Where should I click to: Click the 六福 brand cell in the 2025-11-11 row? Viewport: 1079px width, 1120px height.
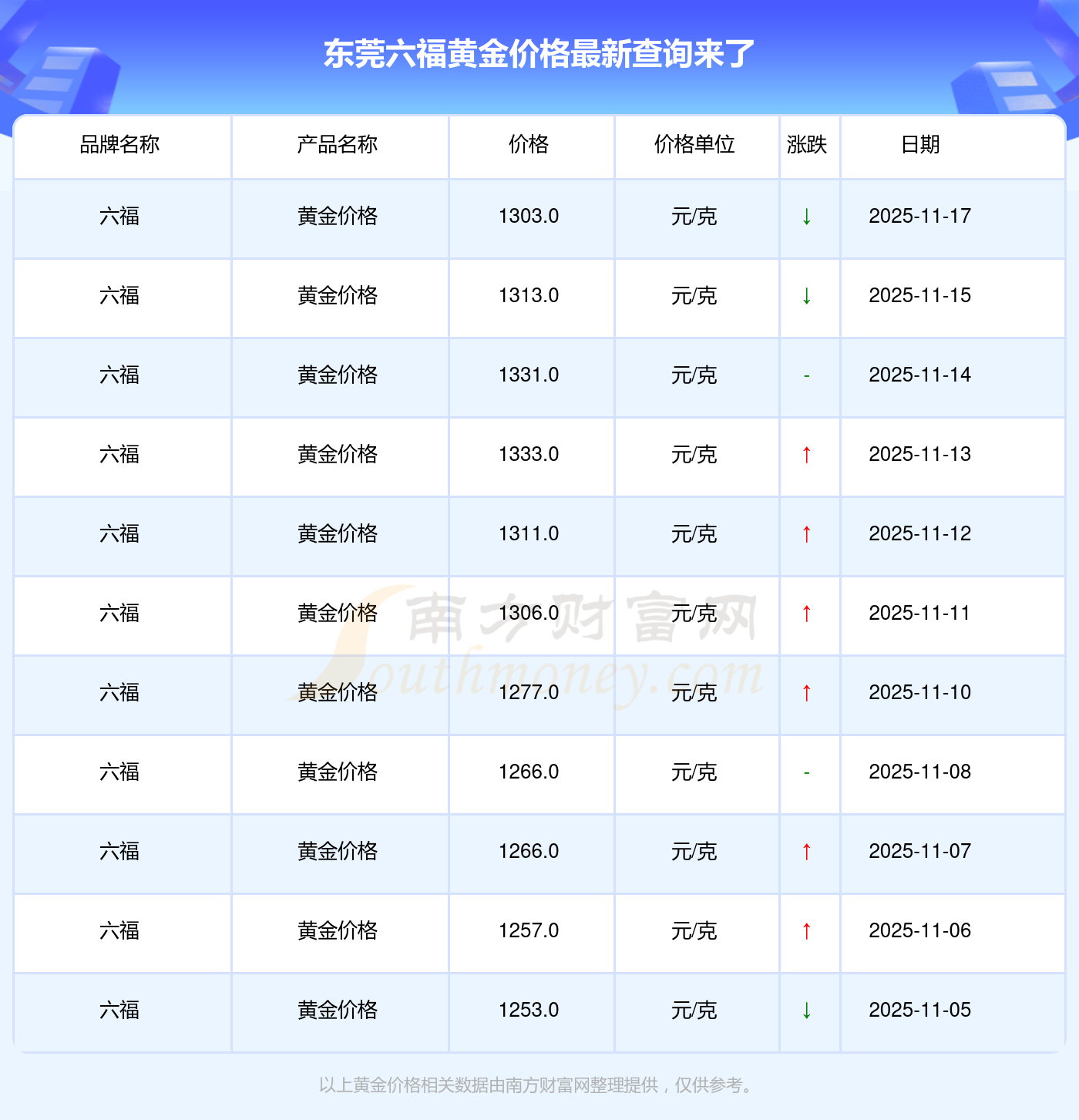119,613
